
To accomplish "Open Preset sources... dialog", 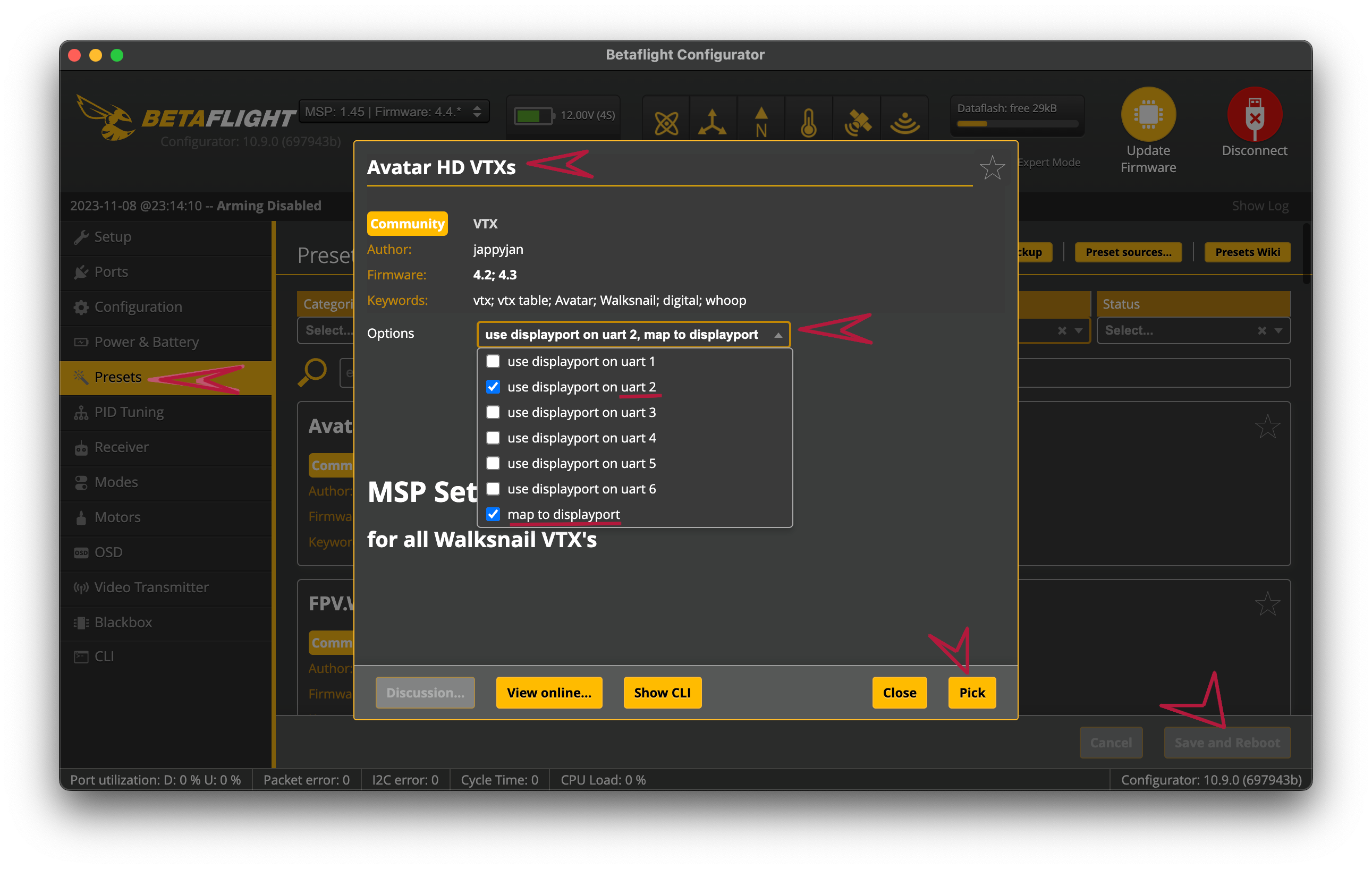I will coord(1128,252).
